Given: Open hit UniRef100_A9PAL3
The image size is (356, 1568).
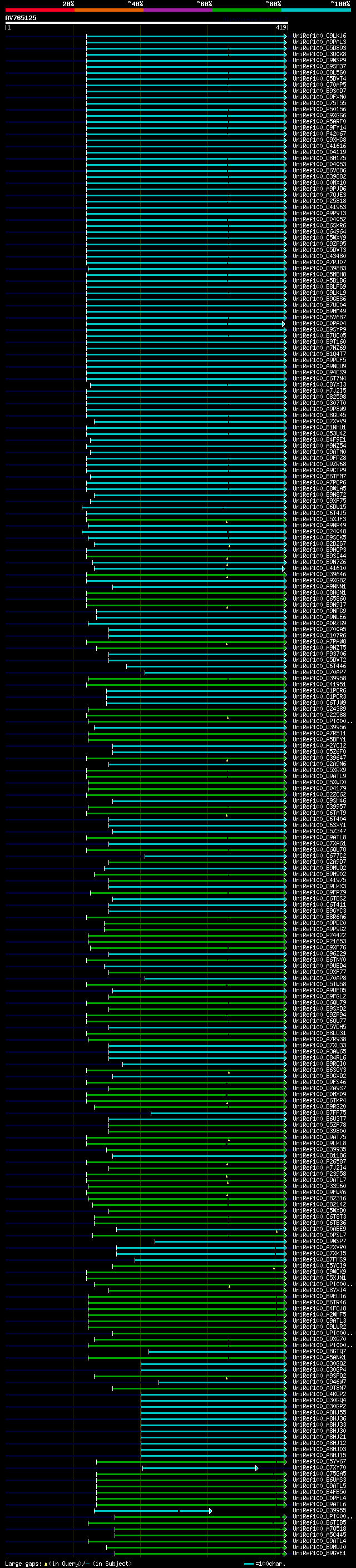Looking at the screenshot, I should coord(319,42).
